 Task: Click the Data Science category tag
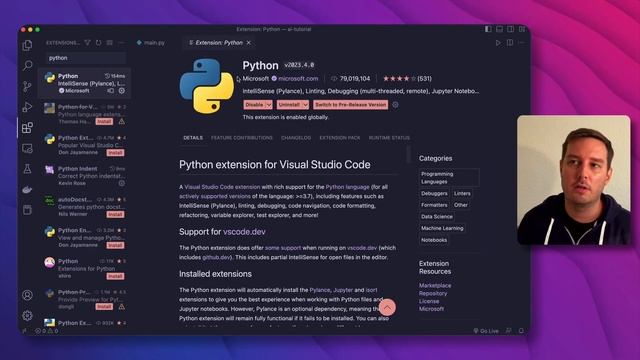437,216
